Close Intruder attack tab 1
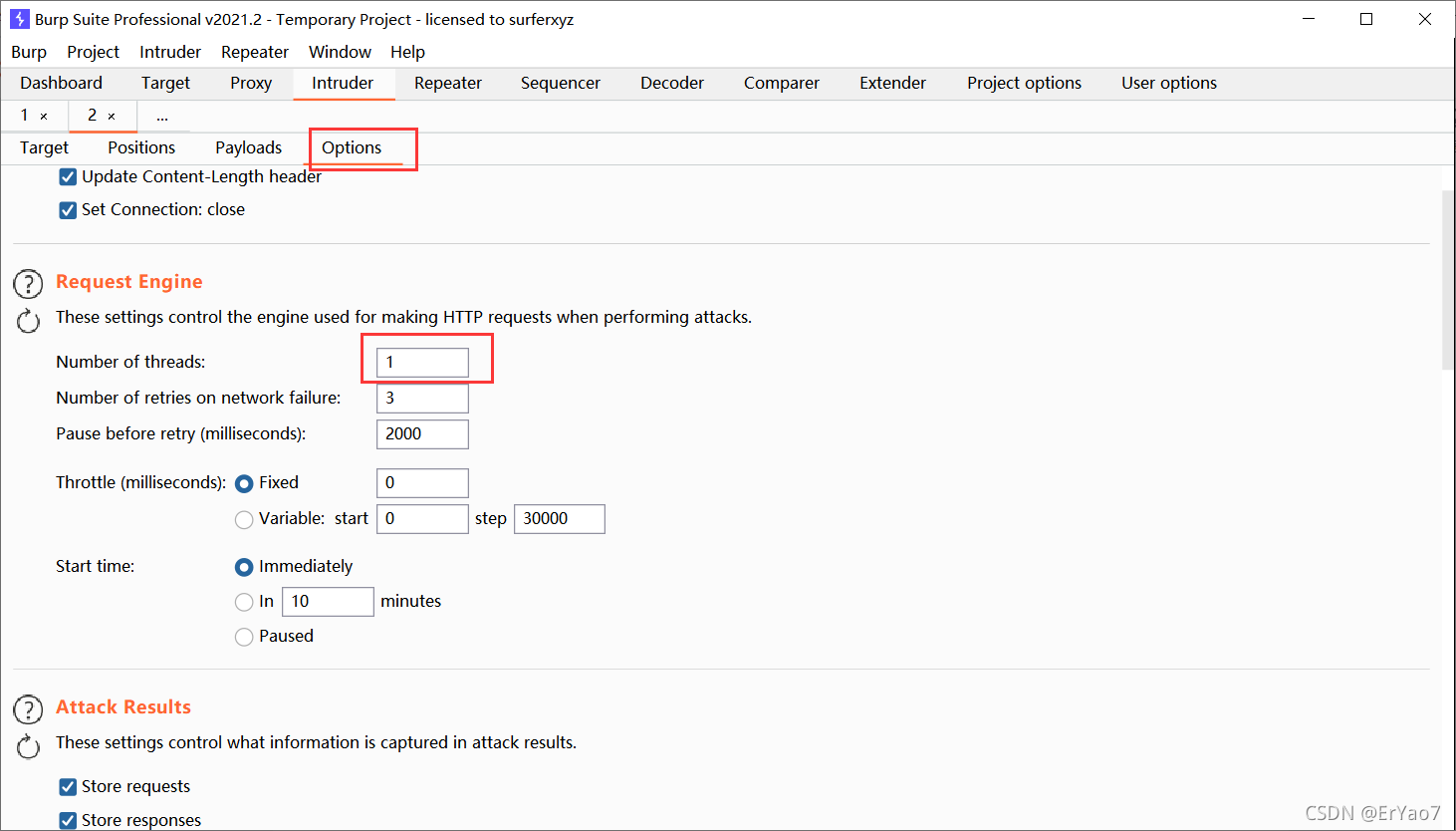This screenshot has width=1456, height=831. click(x=44, y=117)
